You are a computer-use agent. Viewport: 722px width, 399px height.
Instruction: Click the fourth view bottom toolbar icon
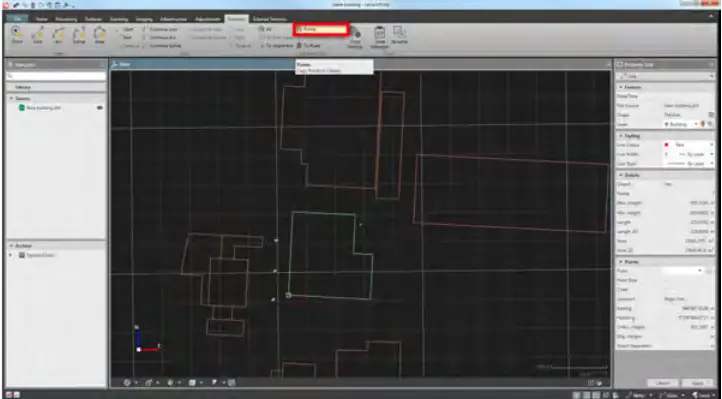click(x=192, y=382)
